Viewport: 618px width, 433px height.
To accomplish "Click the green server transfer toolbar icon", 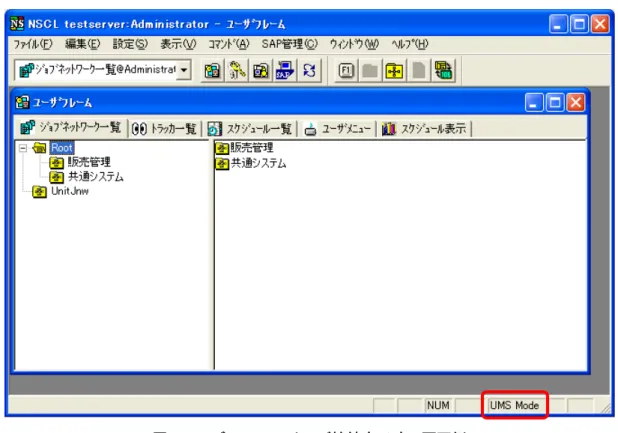I will 443,71.
